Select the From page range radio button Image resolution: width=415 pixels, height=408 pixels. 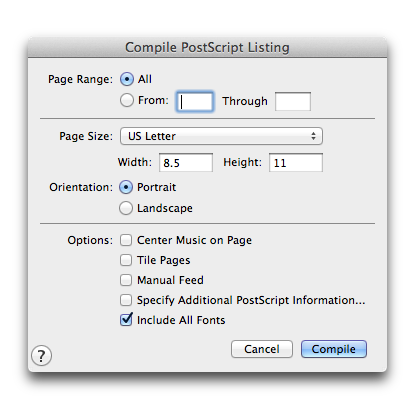coord(127,100)
